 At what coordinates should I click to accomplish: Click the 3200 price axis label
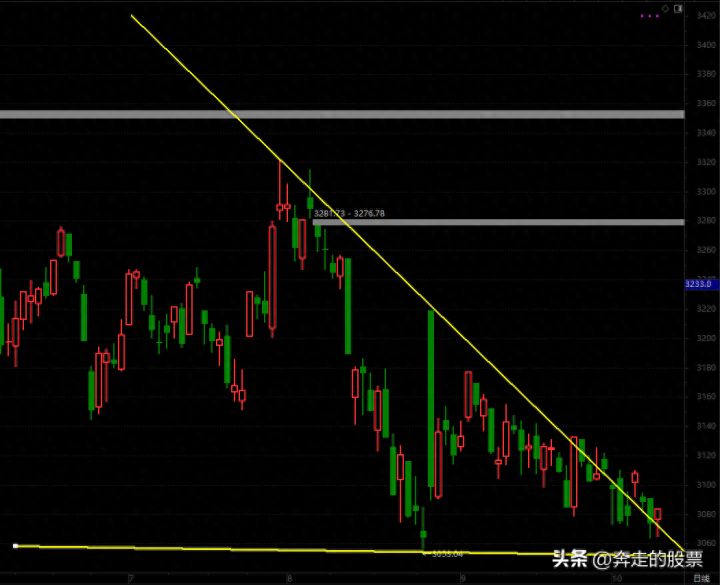pyautogui.click(x=706, y=338)
